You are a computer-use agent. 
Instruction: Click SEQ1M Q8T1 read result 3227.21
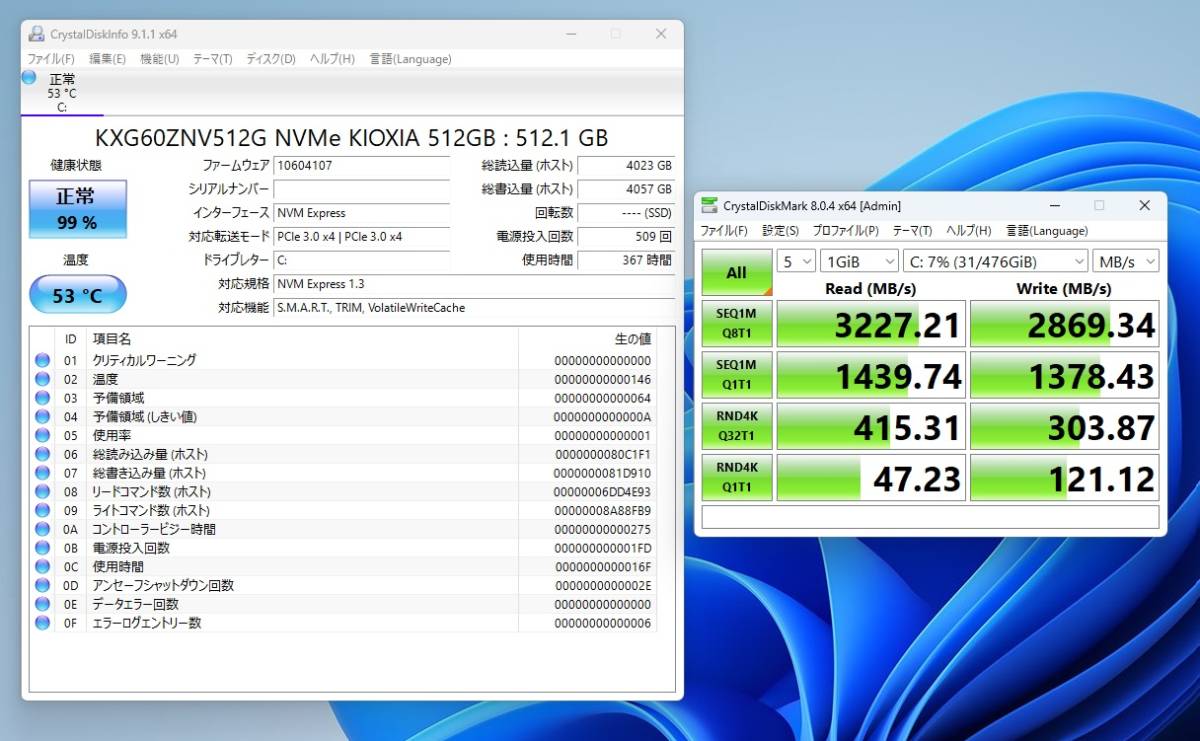pyautogui.click(x=871, y=324)
